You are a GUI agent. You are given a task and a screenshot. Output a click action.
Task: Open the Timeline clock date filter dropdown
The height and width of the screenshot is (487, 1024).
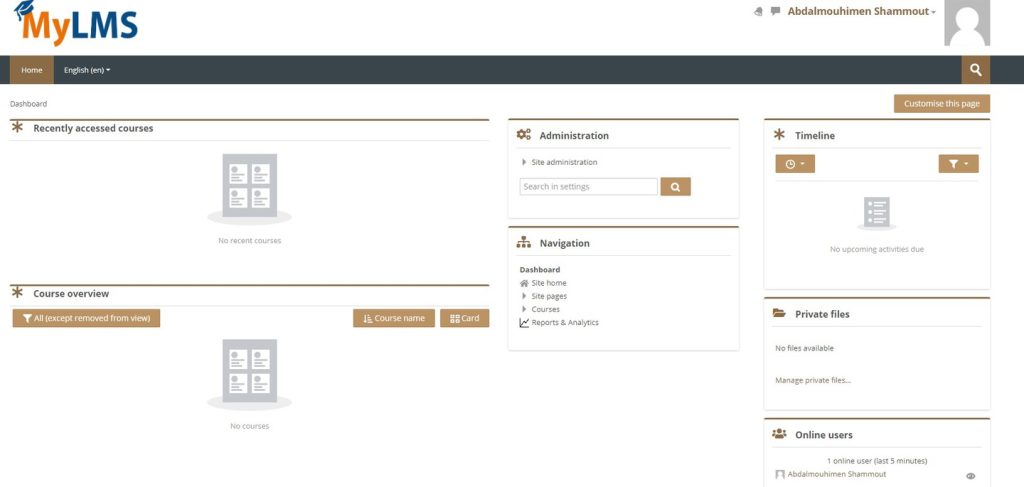pyautogui.click(x=795, y=164)
